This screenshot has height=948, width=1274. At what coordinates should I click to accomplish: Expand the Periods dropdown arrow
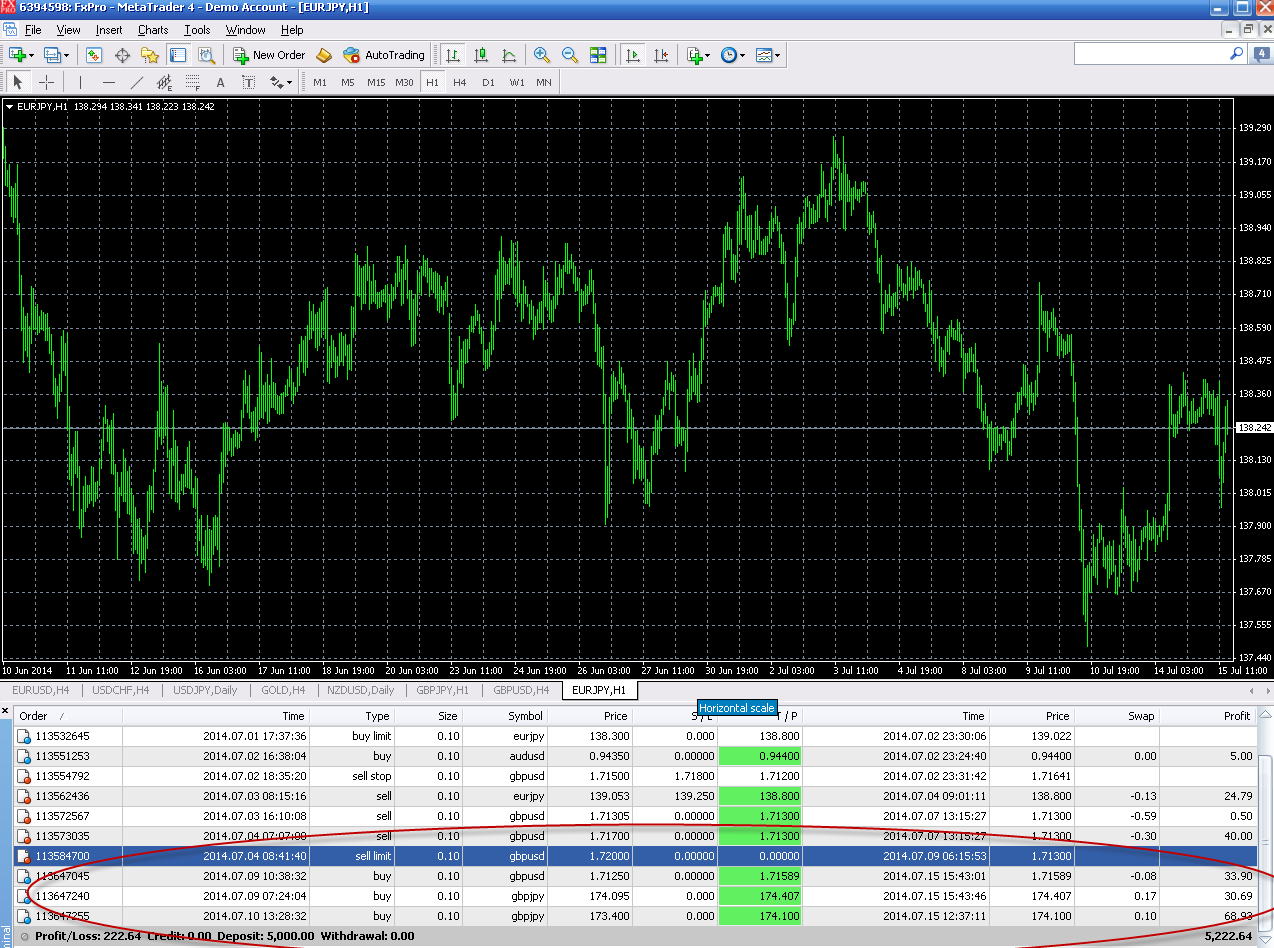(x=742, y=55)
